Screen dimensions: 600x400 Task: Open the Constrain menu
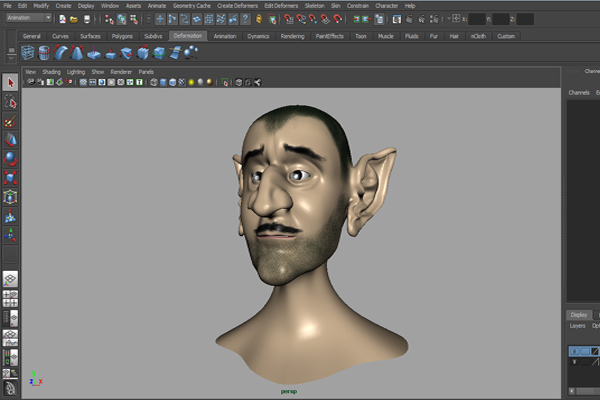(357, 6)
